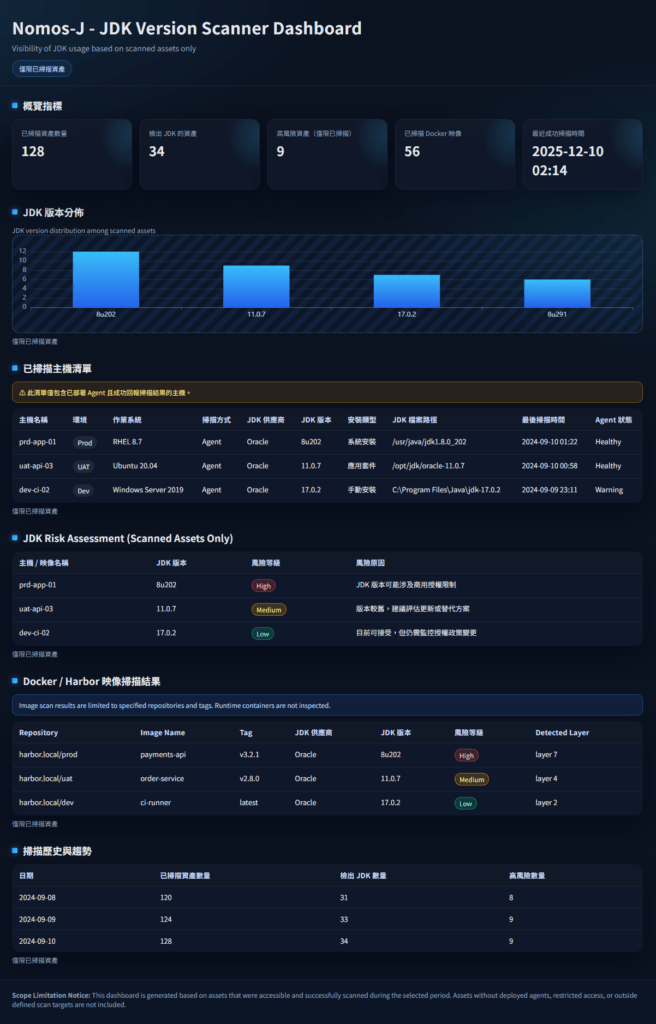Click the blue marker beside JDK 版本分佈 heading
Viewport: 656px width, 1024px height.
[x=15, y=213]
